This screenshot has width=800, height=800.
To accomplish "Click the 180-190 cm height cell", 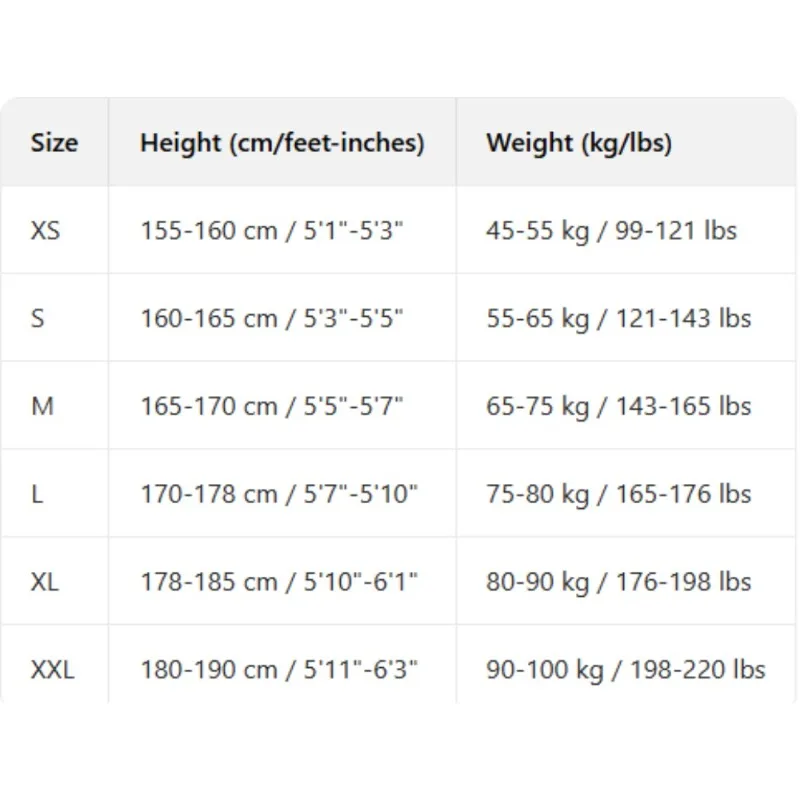I will tap(279, 669).
